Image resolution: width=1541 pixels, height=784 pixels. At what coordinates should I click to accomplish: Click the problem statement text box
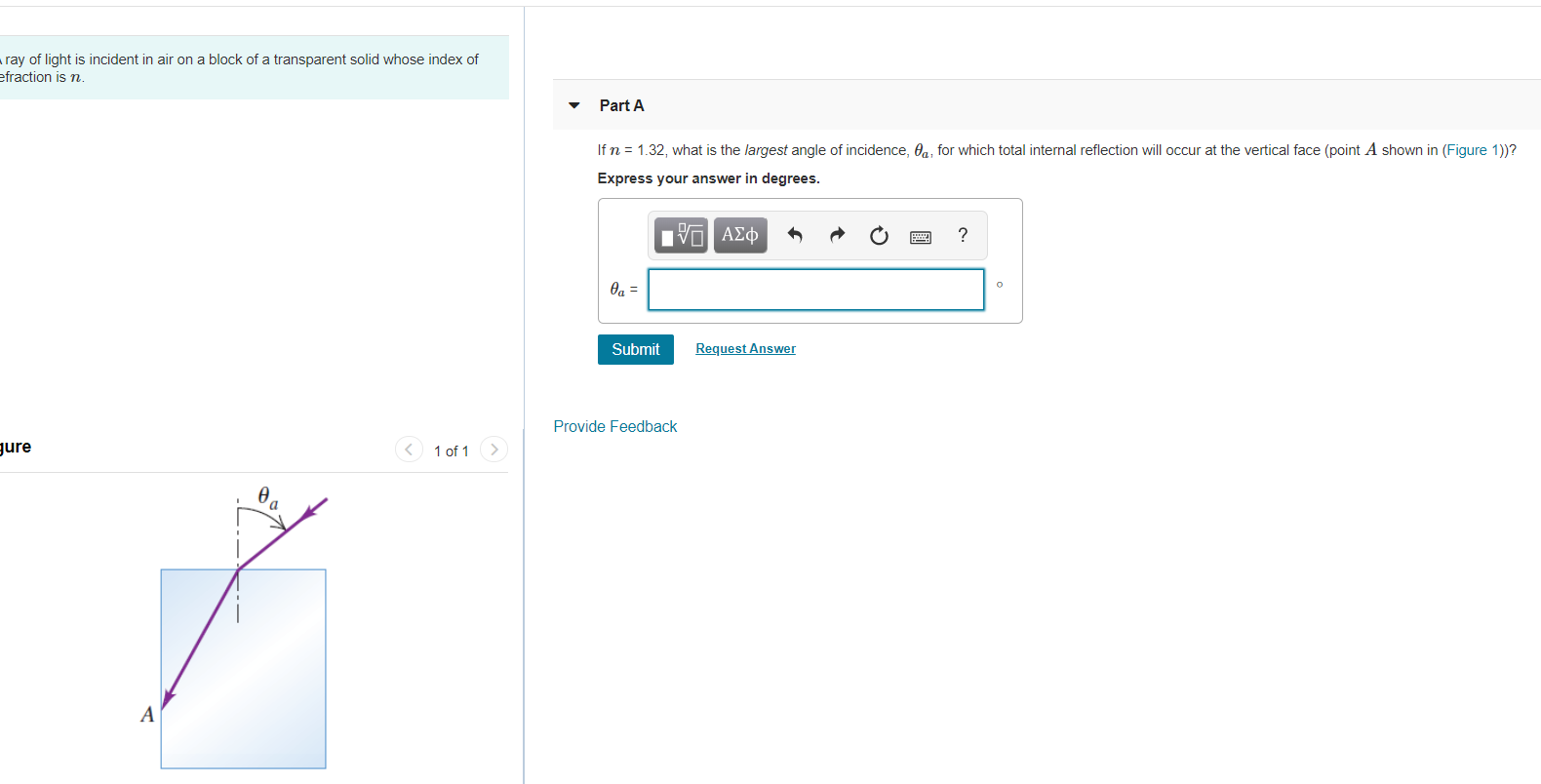pyautogui.click(x=254, y=67)
